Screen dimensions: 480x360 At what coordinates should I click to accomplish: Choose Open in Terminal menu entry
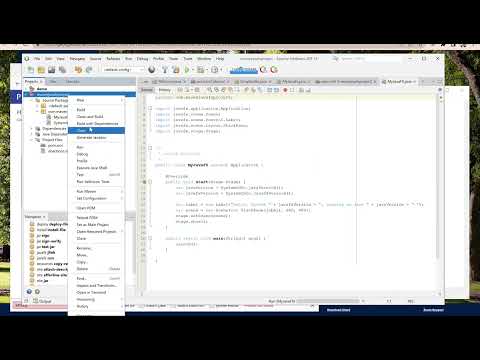(96, 292)
